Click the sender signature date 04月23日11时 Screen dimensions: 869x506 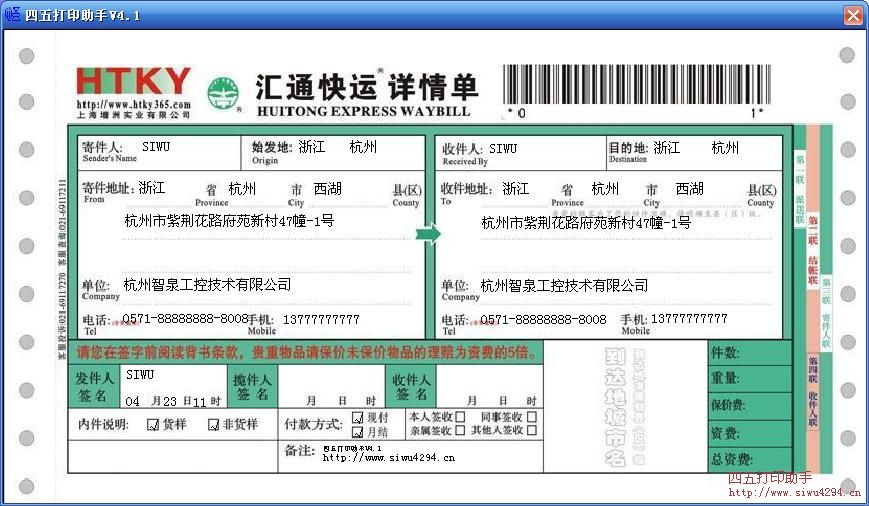pos(173,401)
